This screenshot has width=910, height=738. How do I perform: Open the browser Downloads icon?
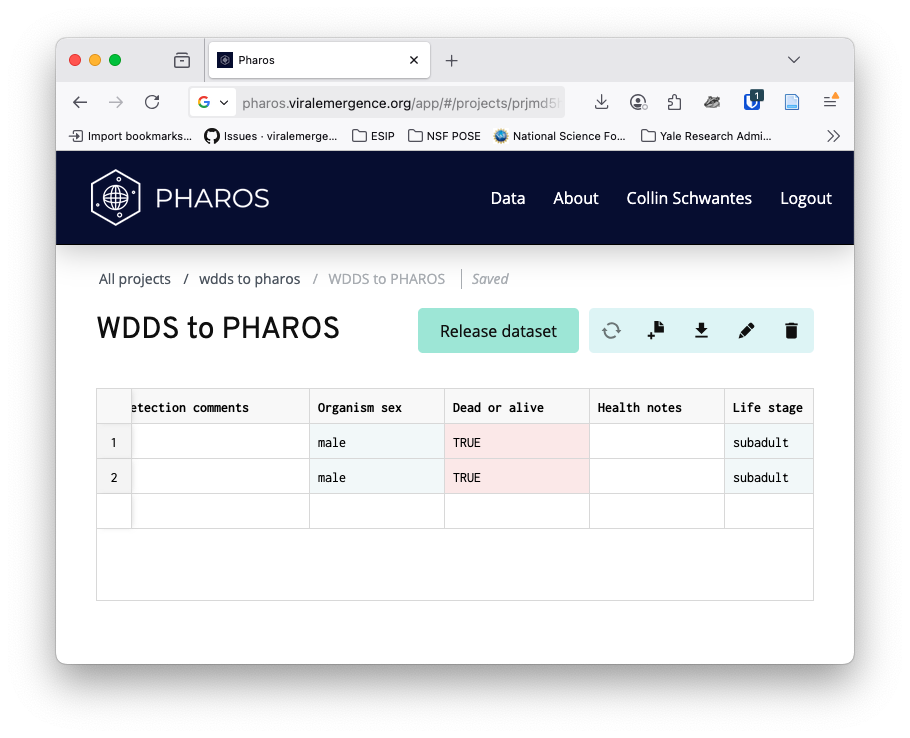click(601, 102)
